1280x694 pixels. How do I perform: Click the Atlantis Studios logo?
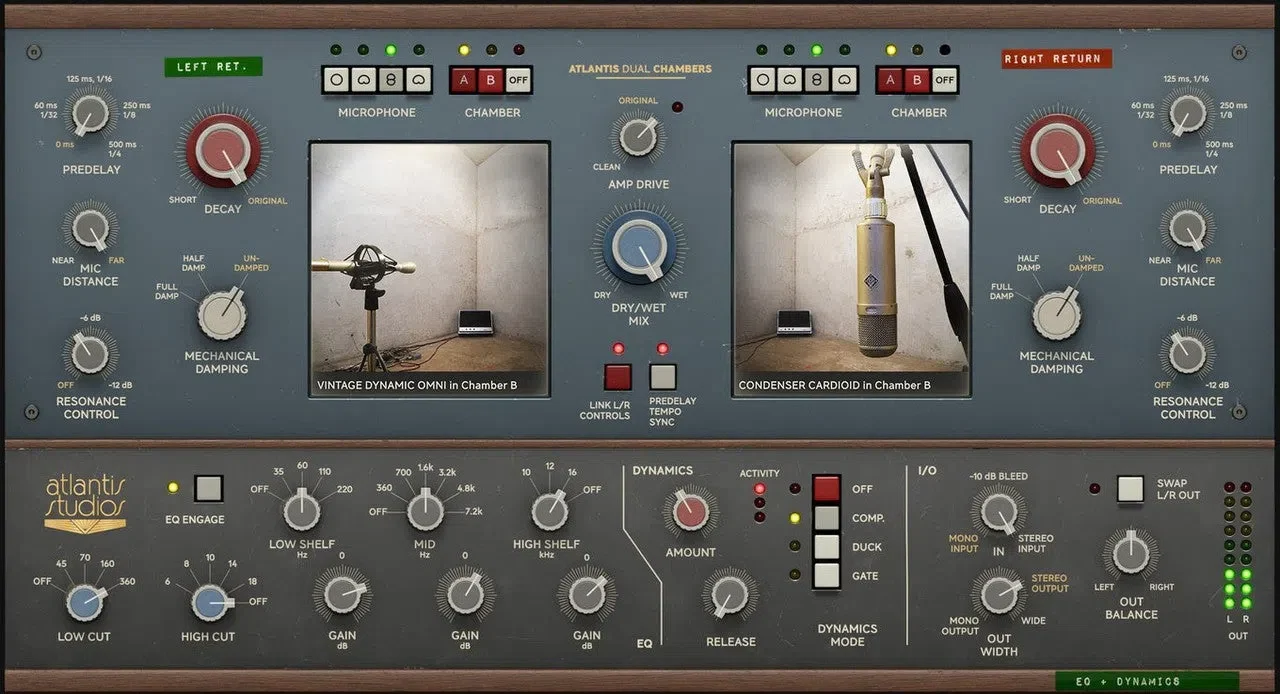click(x=86, y=504)
